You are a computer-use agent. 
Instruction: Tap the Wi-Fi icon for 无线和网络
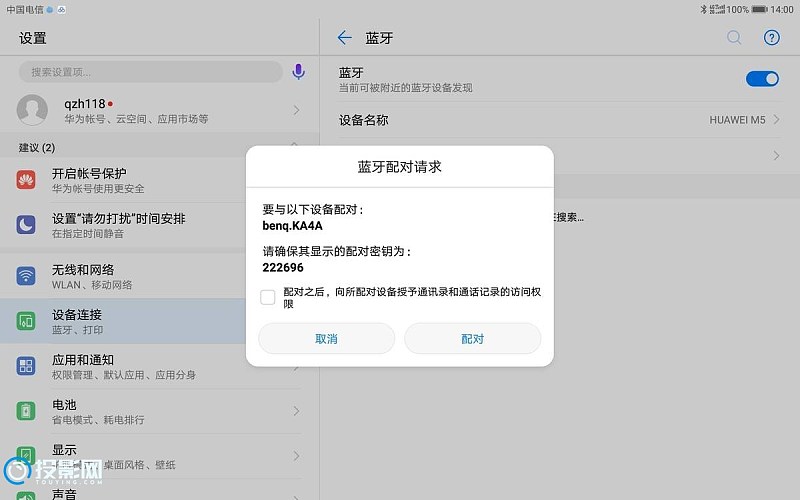(26, 276)
